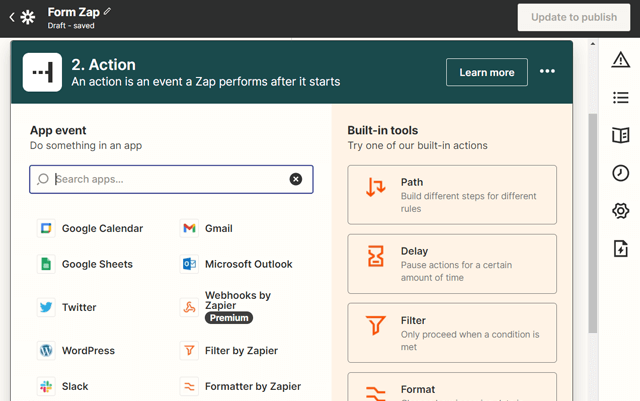Click the vertical scrollbar thumb
The image size is (640, 401).
point(593,223)
